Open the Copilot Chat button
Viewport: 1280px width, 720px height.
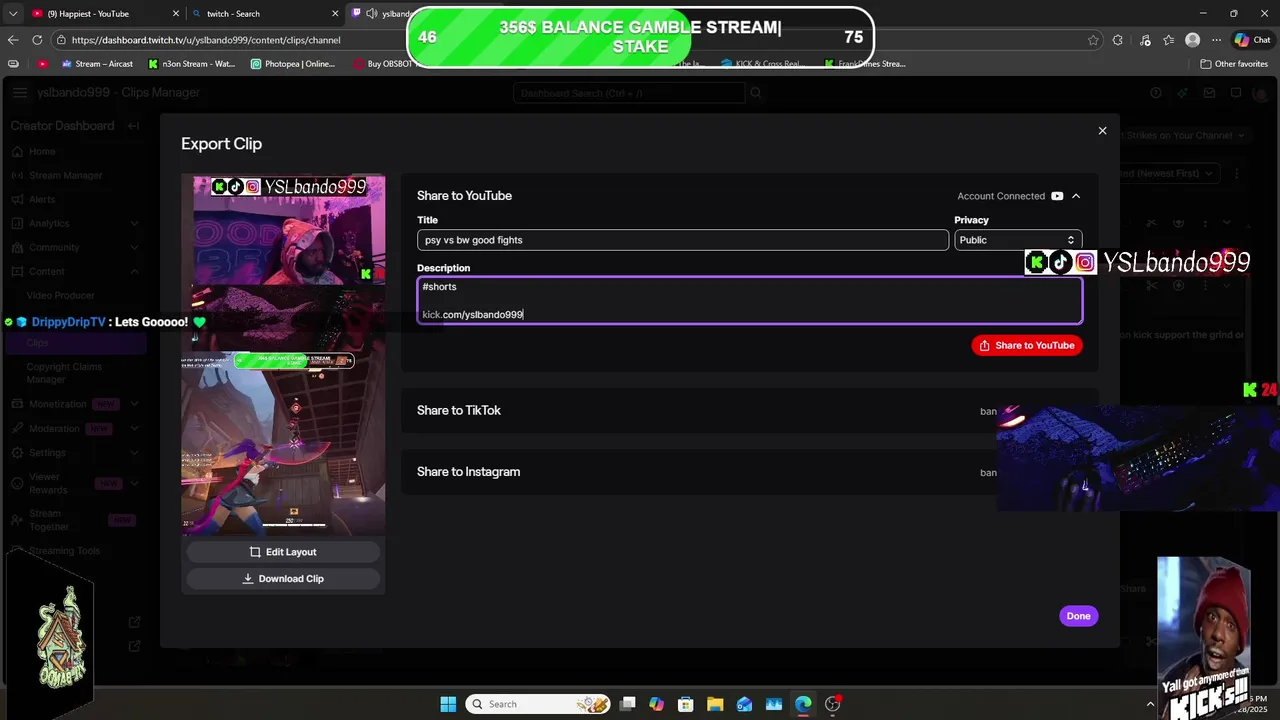[1252, 40]
